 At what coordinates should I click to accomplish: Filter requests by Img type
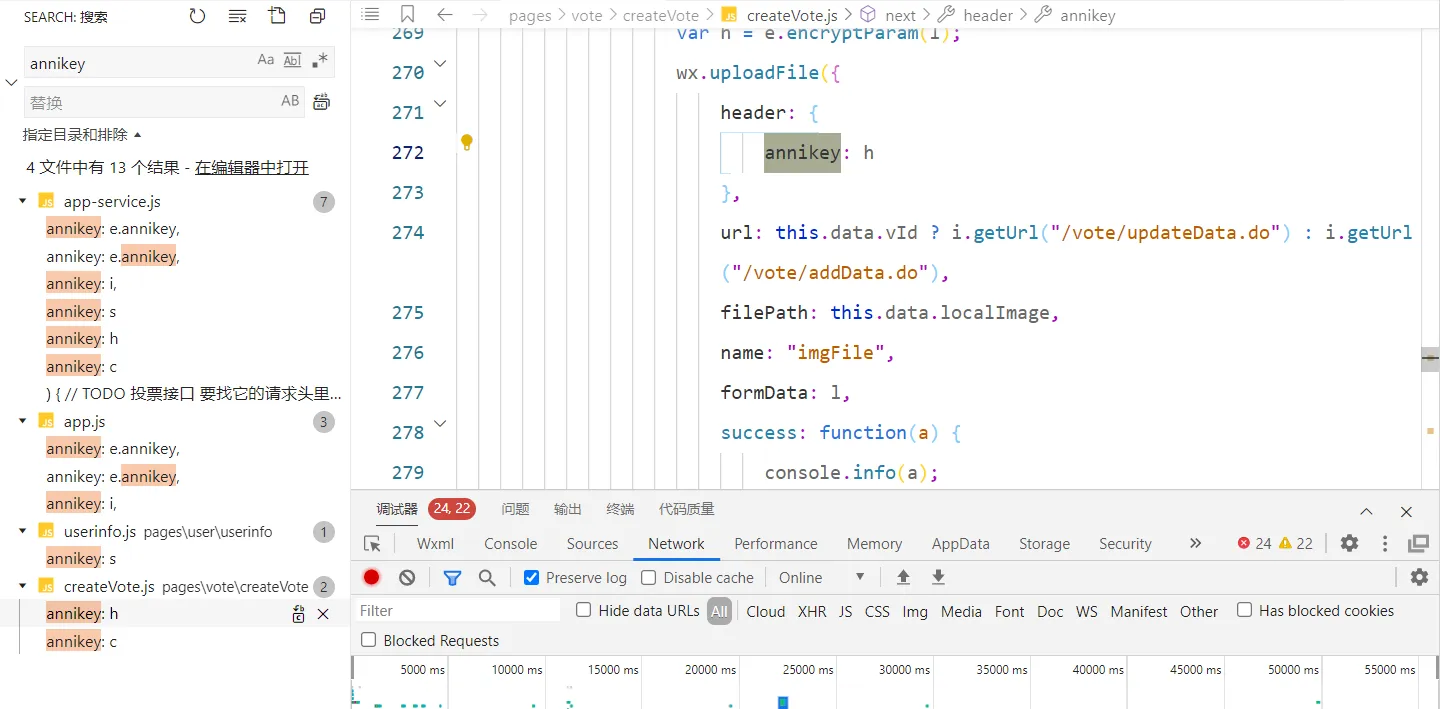coord(915,611)
